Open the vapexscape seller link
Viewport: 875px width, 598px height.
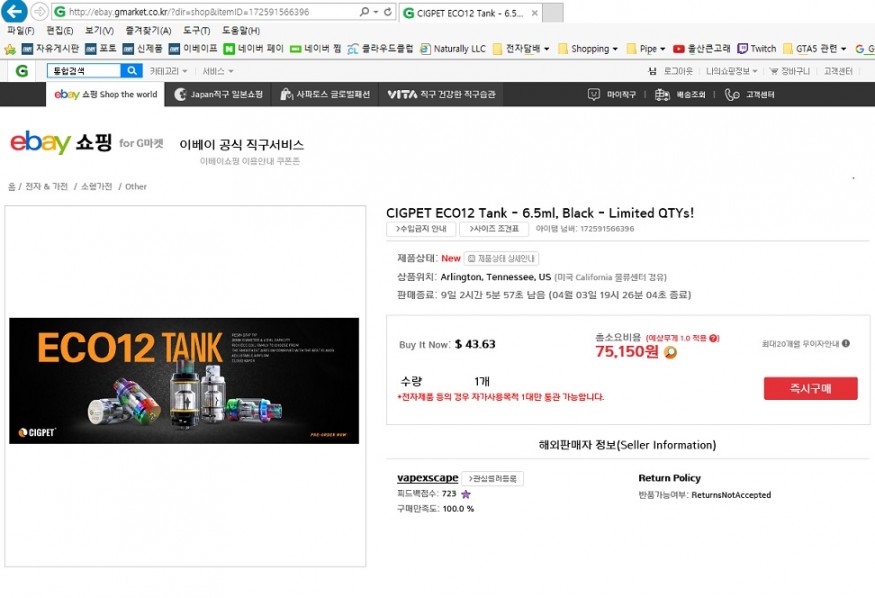(x=427, y=478)
